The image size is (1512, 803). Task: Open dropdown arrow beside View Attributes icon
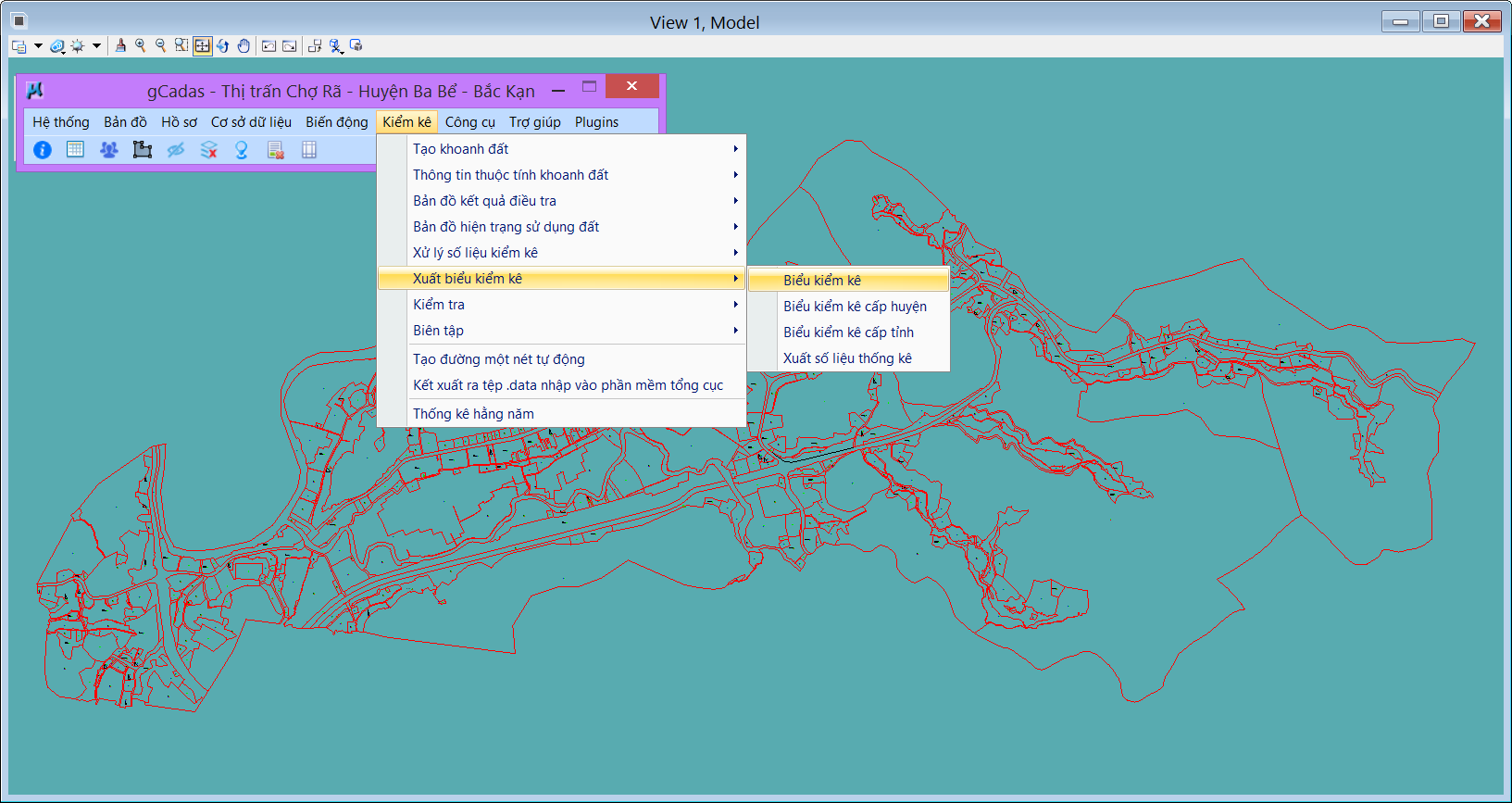coord(38,45)
